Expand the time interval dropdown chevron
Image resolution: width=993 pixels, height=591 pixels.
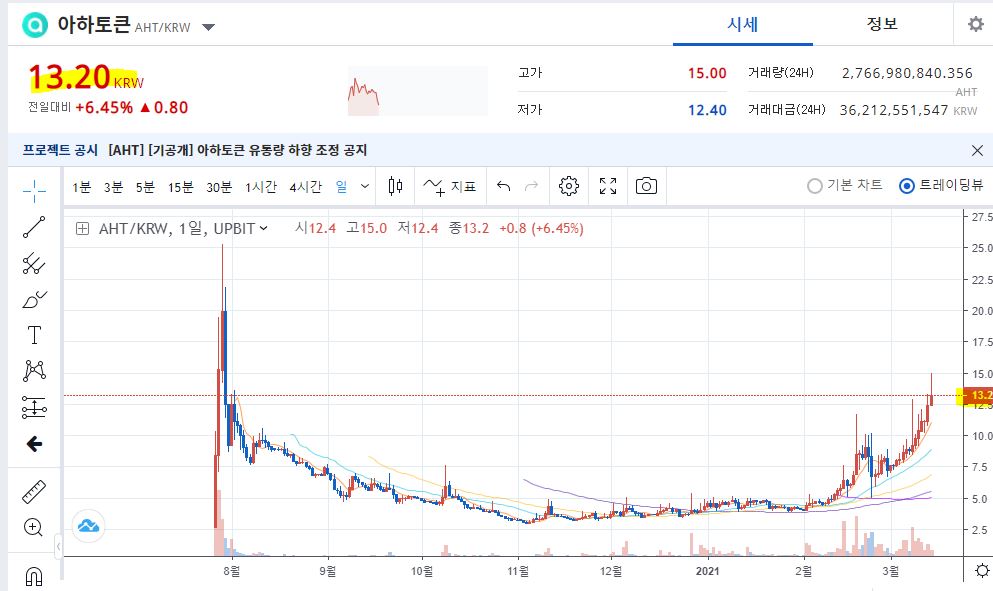pyautogui.click(x=365, y=186)
